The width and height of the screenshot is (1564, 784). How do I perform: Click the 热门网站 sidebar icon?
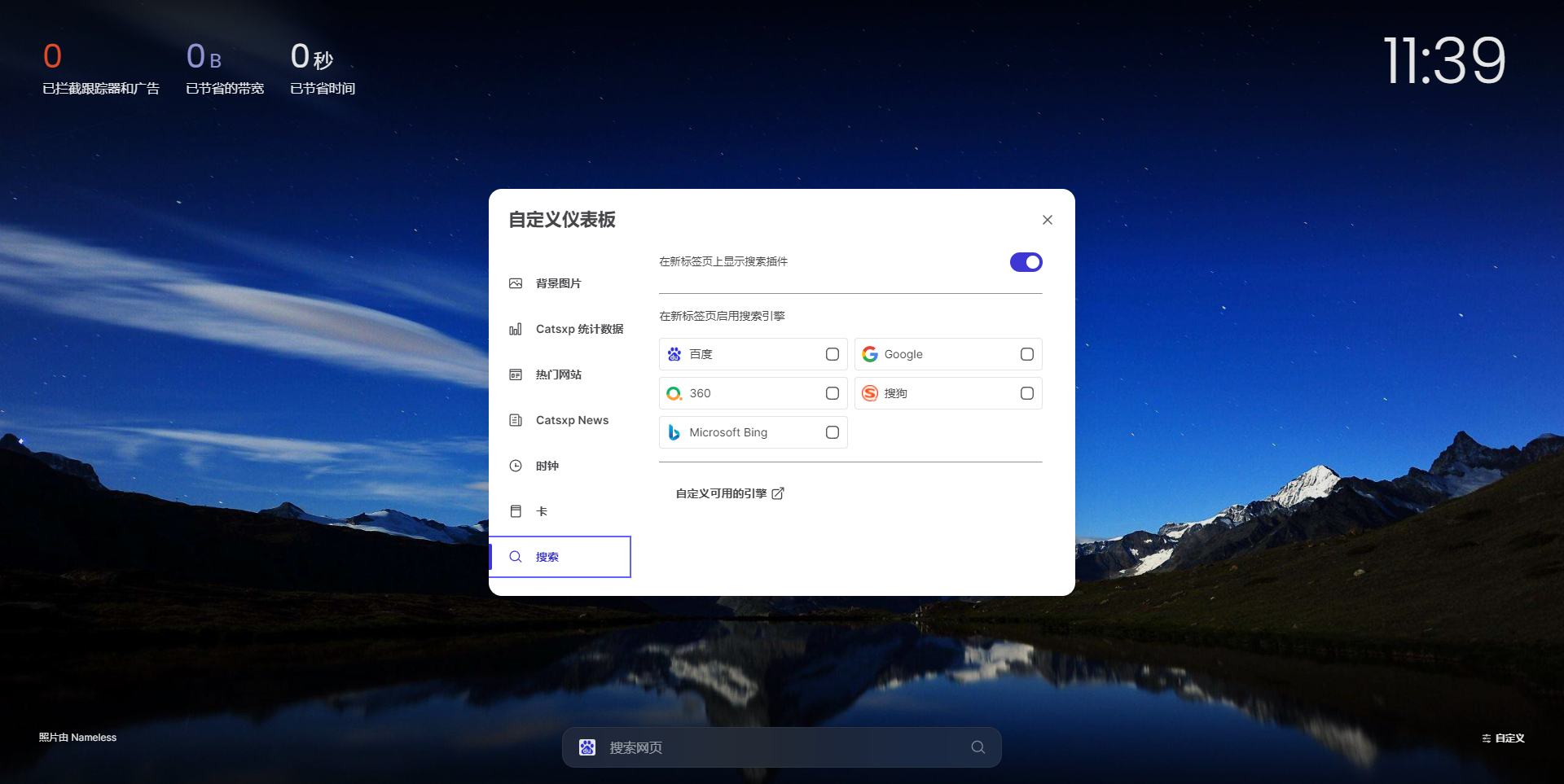click(516, 374)
